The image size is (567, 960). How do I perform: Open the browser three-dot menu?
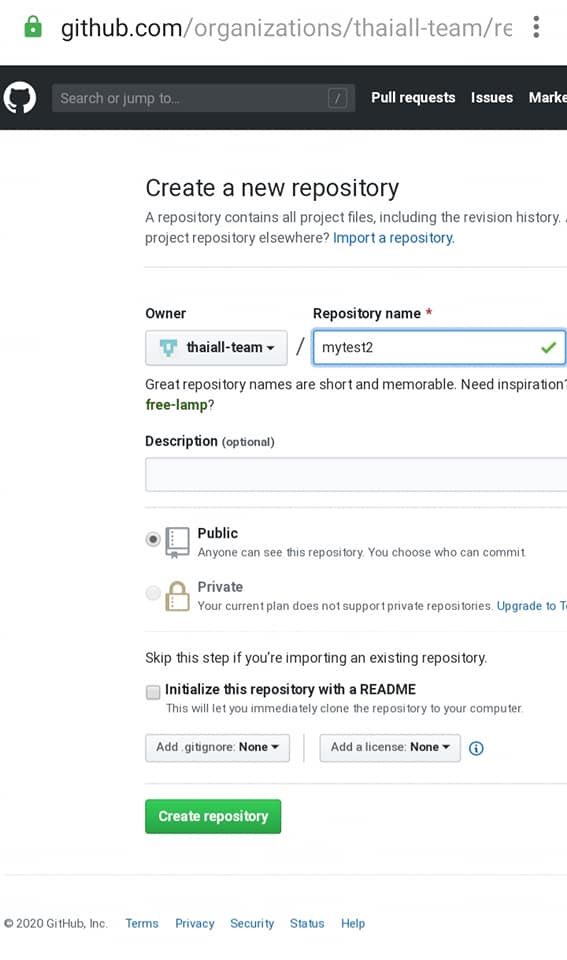coord(536,27)
